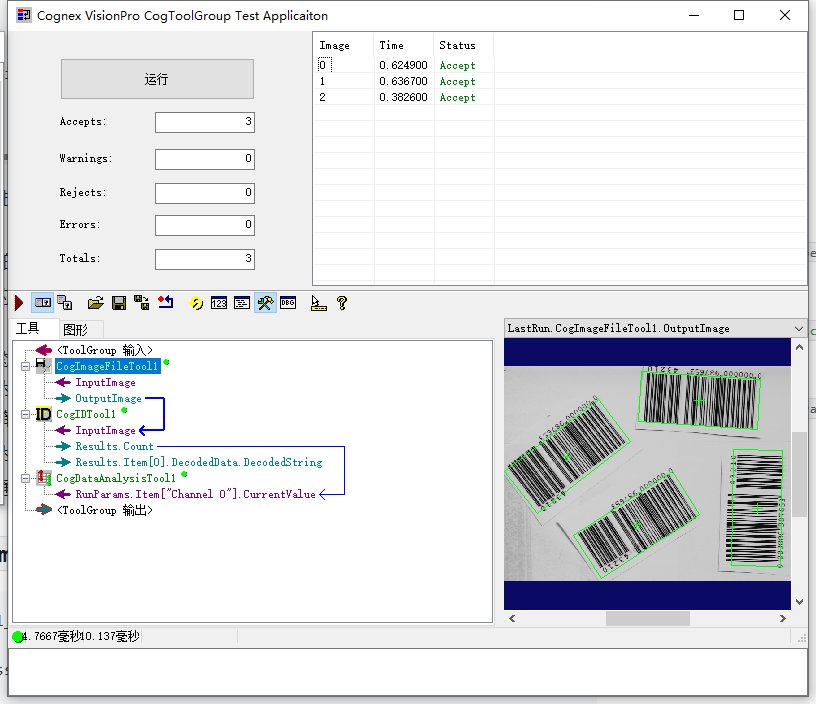Click the ToolGroup 输出 red arrow icon
This screenshot has width=816, height=704.
point(44,510)
